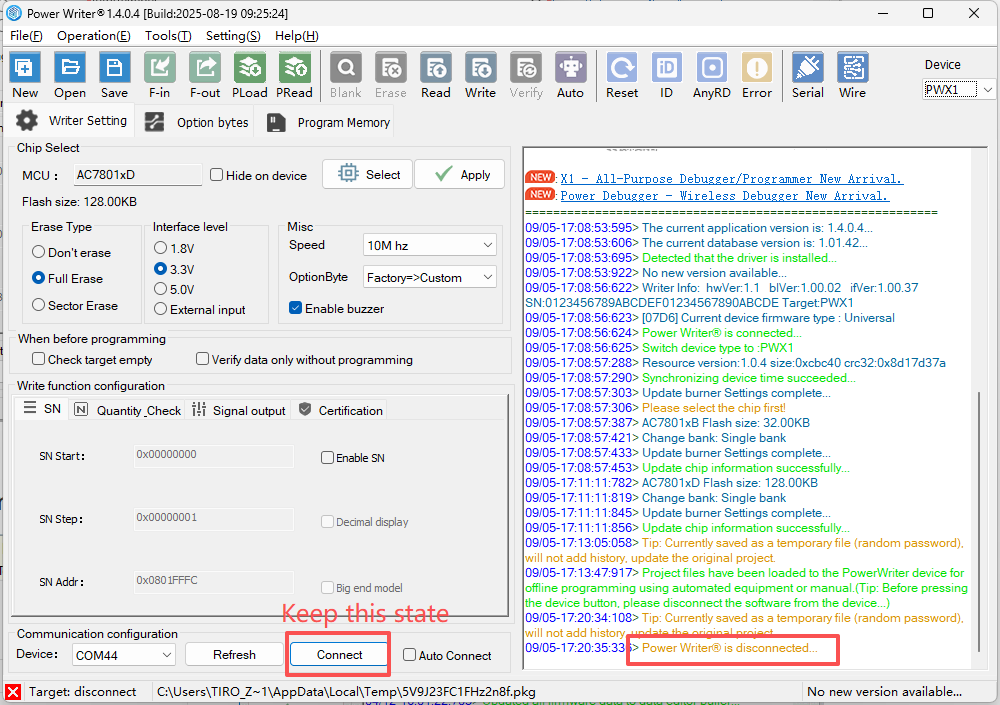Expand the Speed 10M hz dropdown

click(x=429, y=245)
